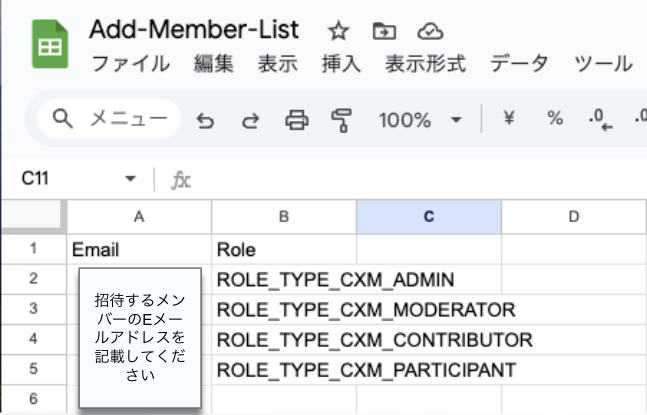The image size is (647, 415).
Task: Open the 表示形式 menu
Action: (x=425, y=64)
